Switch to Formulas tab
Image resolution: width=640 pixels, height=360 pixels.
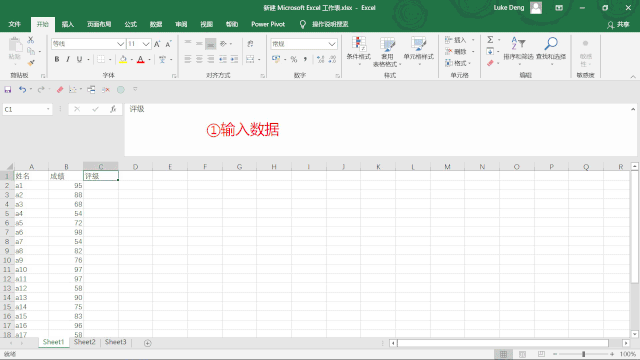[131, 24]
